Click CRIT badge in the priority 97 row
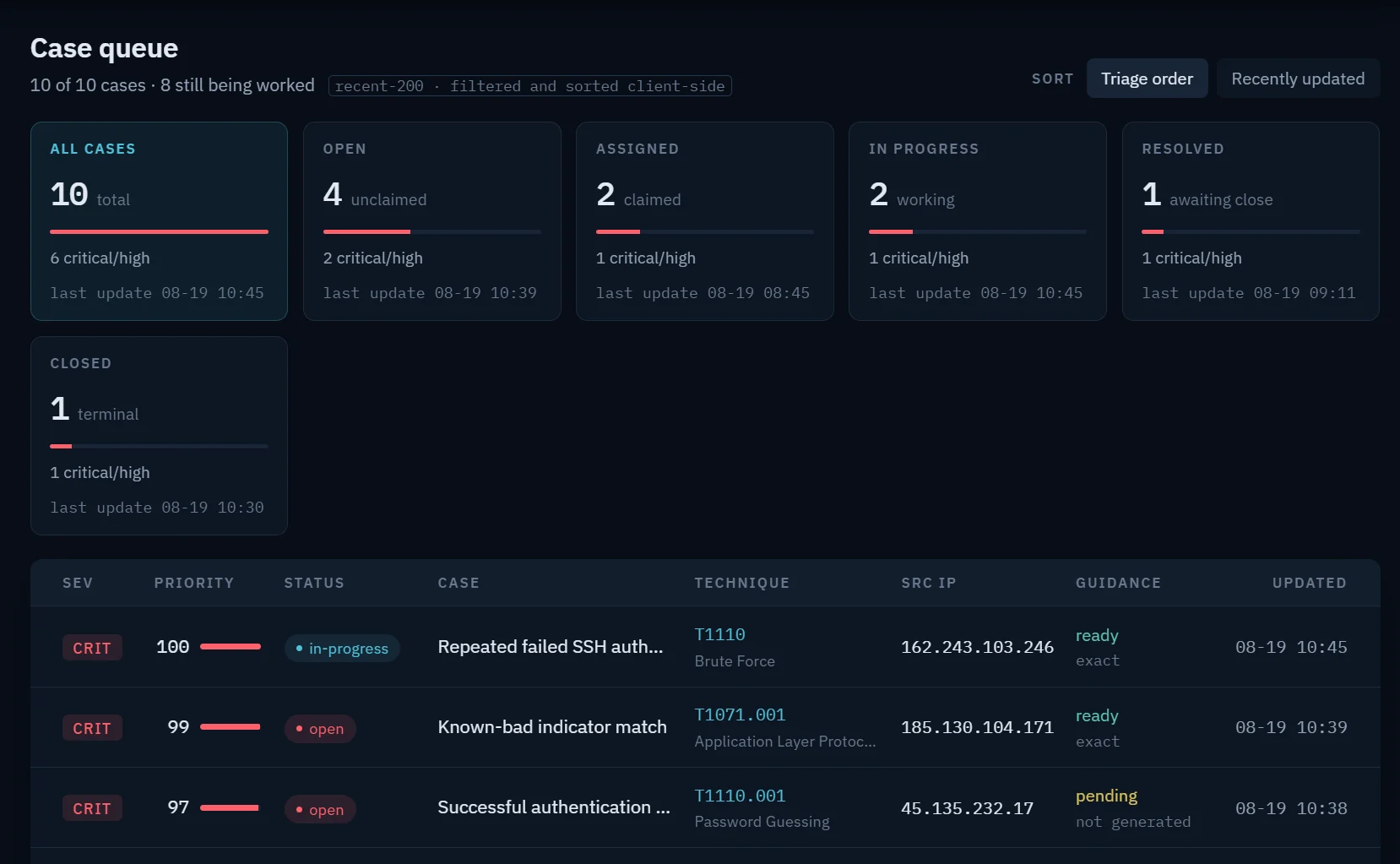Image resolution: width=1400 pixels, height=864 pixels. [92, 808]
